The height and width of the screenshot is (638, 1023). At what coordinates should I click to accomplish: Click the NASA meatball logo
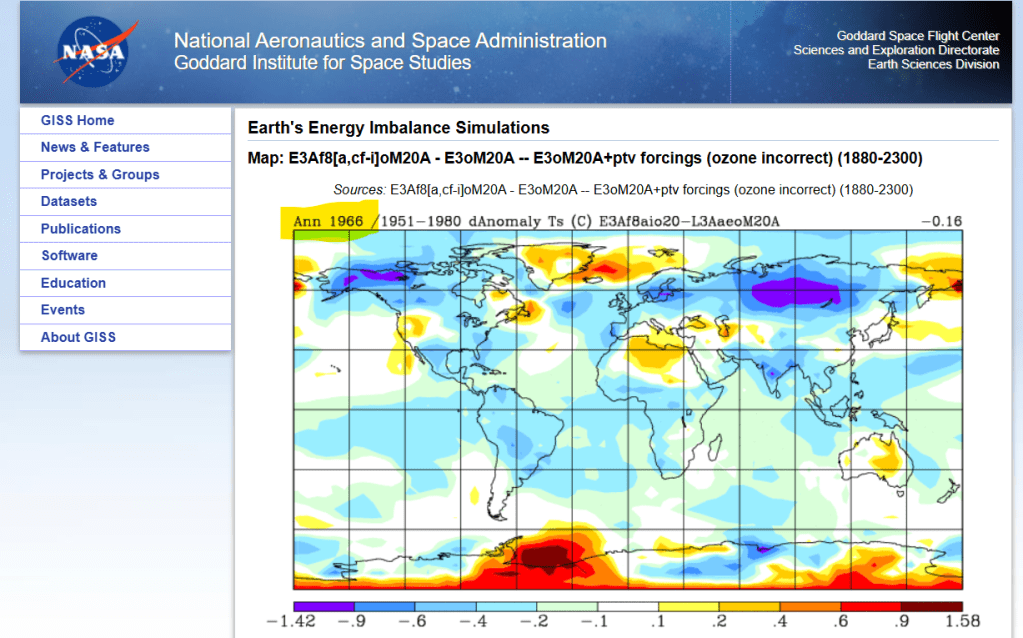pyautogui.click(x=91, y=51)
